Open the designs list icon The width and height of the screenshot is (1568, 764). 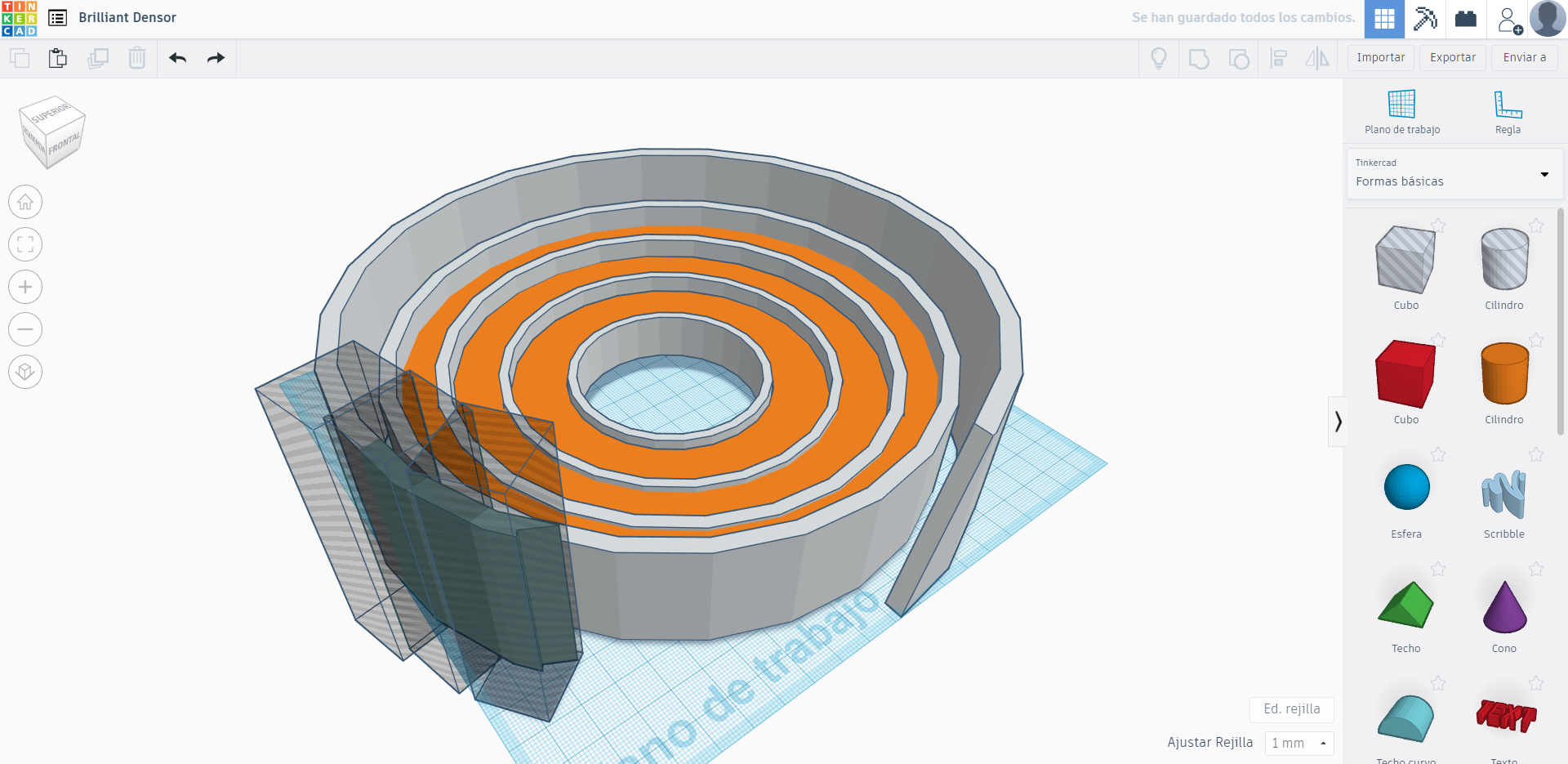point(57,18)
